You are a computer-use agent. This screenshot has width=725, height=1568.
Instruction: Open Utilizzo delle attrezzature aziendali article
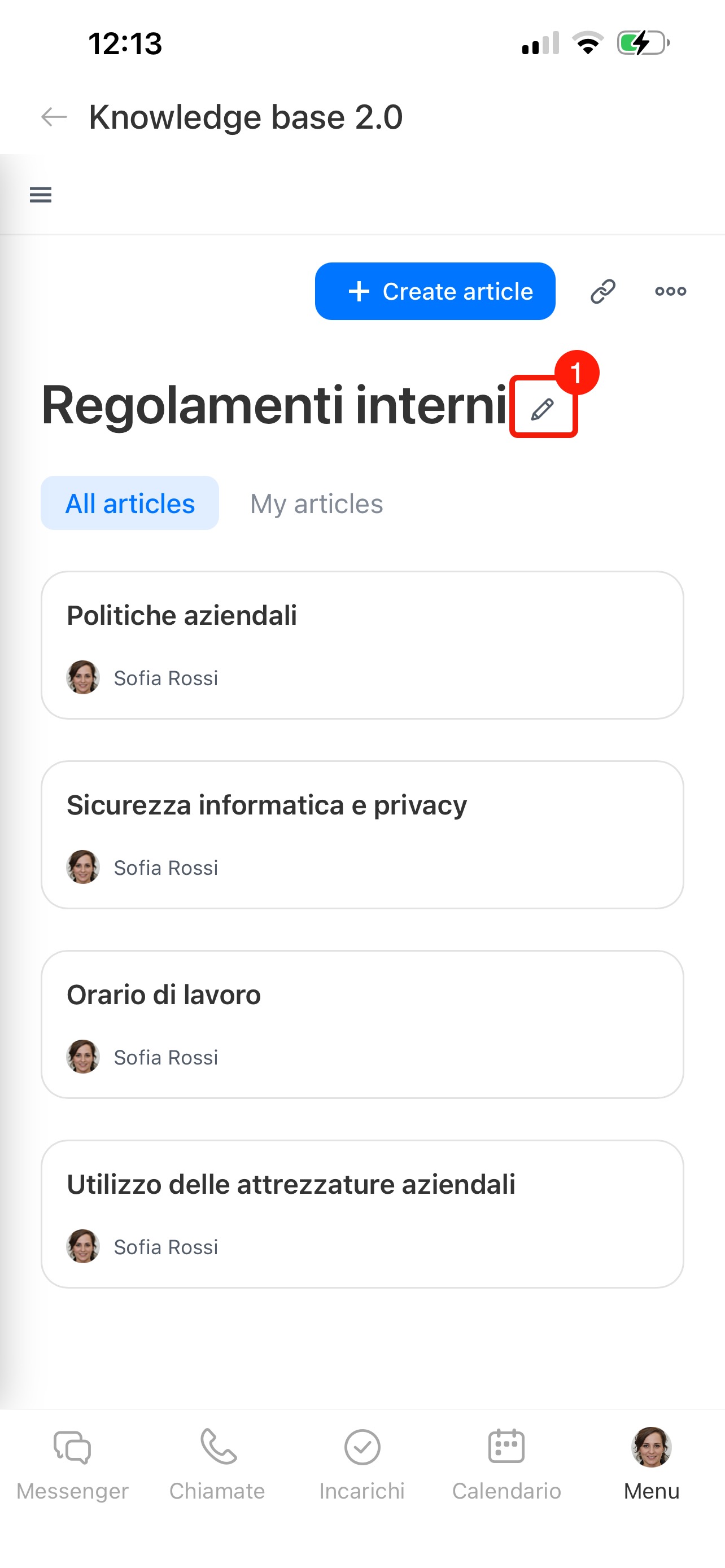tap(362, 1215)
